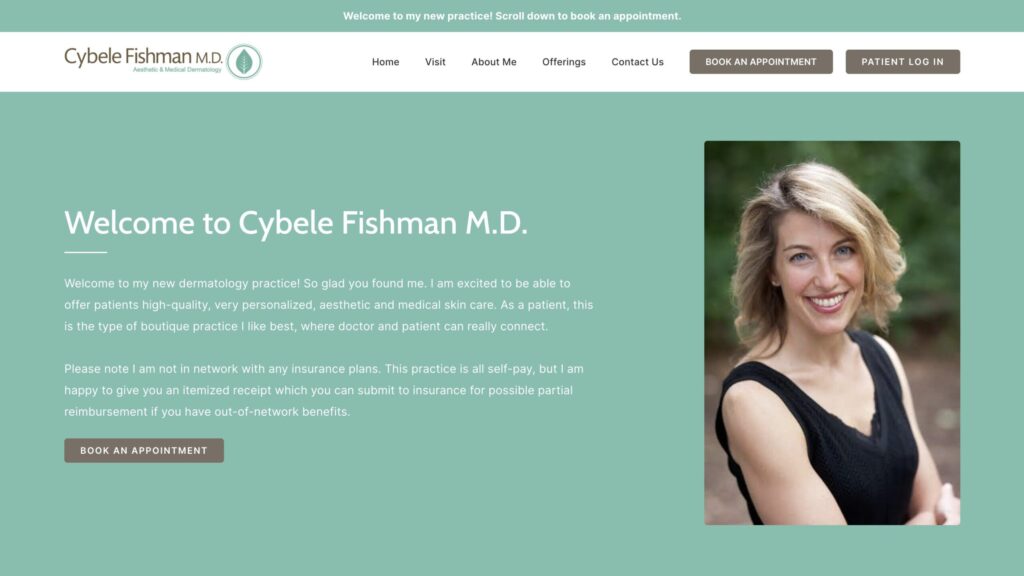Open the About Me page

point(494,61)
